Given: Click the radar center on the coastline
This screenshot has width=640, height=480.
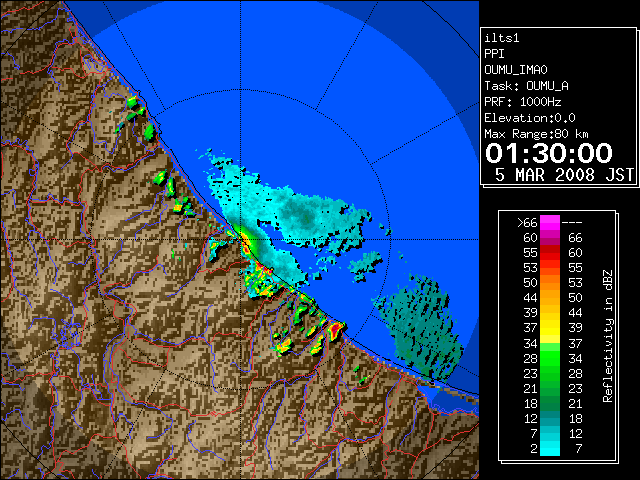Looking at the screenshot, I should click(x=241, y=239).
